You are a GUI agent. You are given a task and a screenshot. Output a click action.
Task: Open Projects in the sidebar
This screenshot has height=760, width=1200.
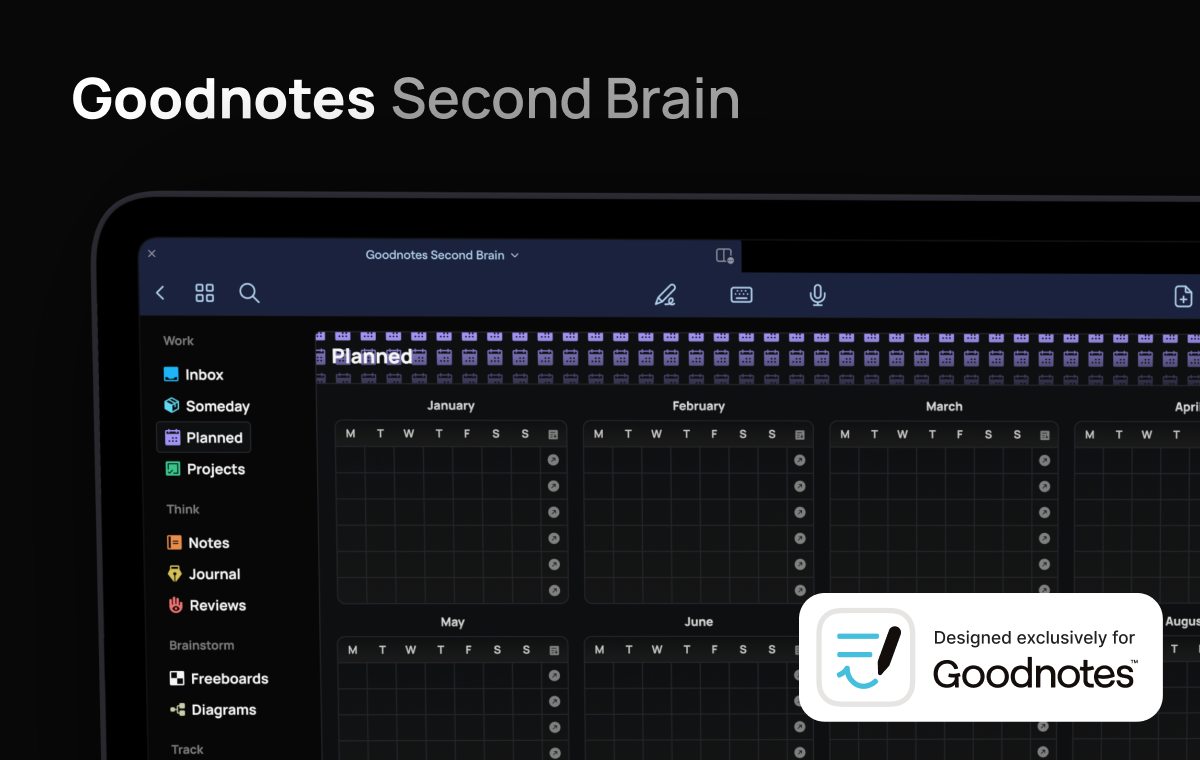pos(205,469)
